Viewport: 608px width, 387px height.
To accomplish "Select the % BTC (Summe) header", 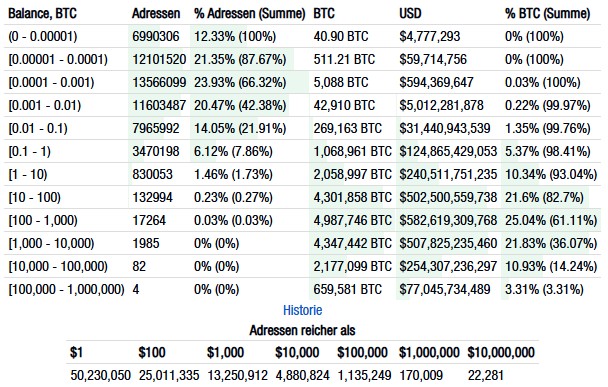I will click(x=548, y=14).
